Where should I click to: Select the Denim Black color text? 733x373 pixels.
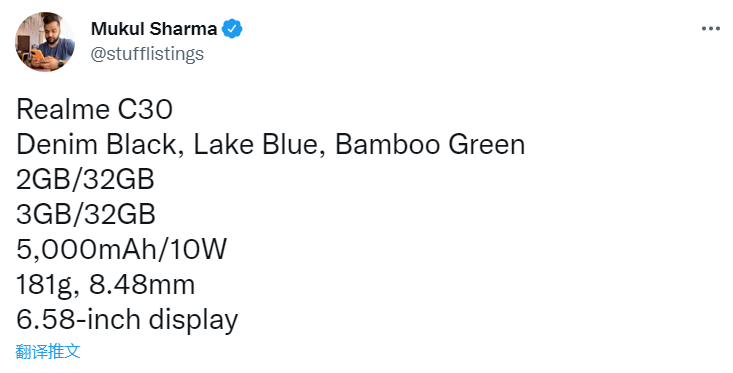pos(97,144)
